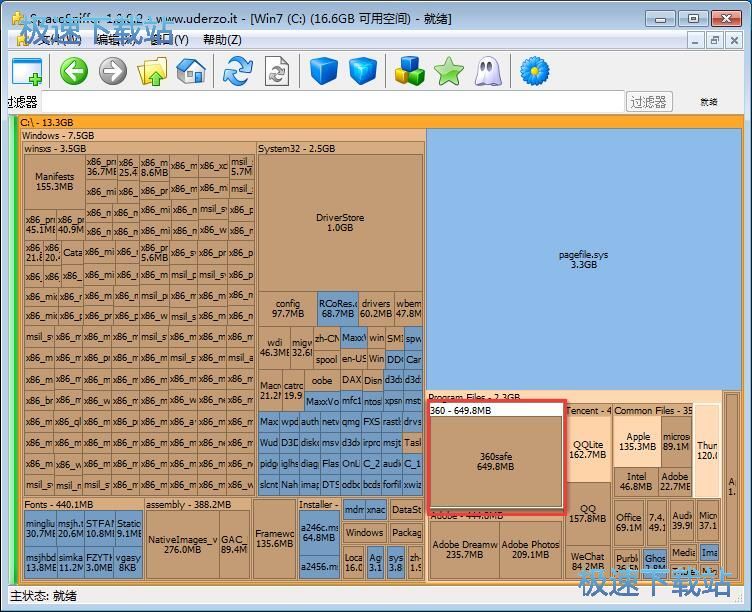Toggle file classes colored cubes style
The height and width of the screenshot is (612, 752).
pyautogui.click(x=410, y=71)
